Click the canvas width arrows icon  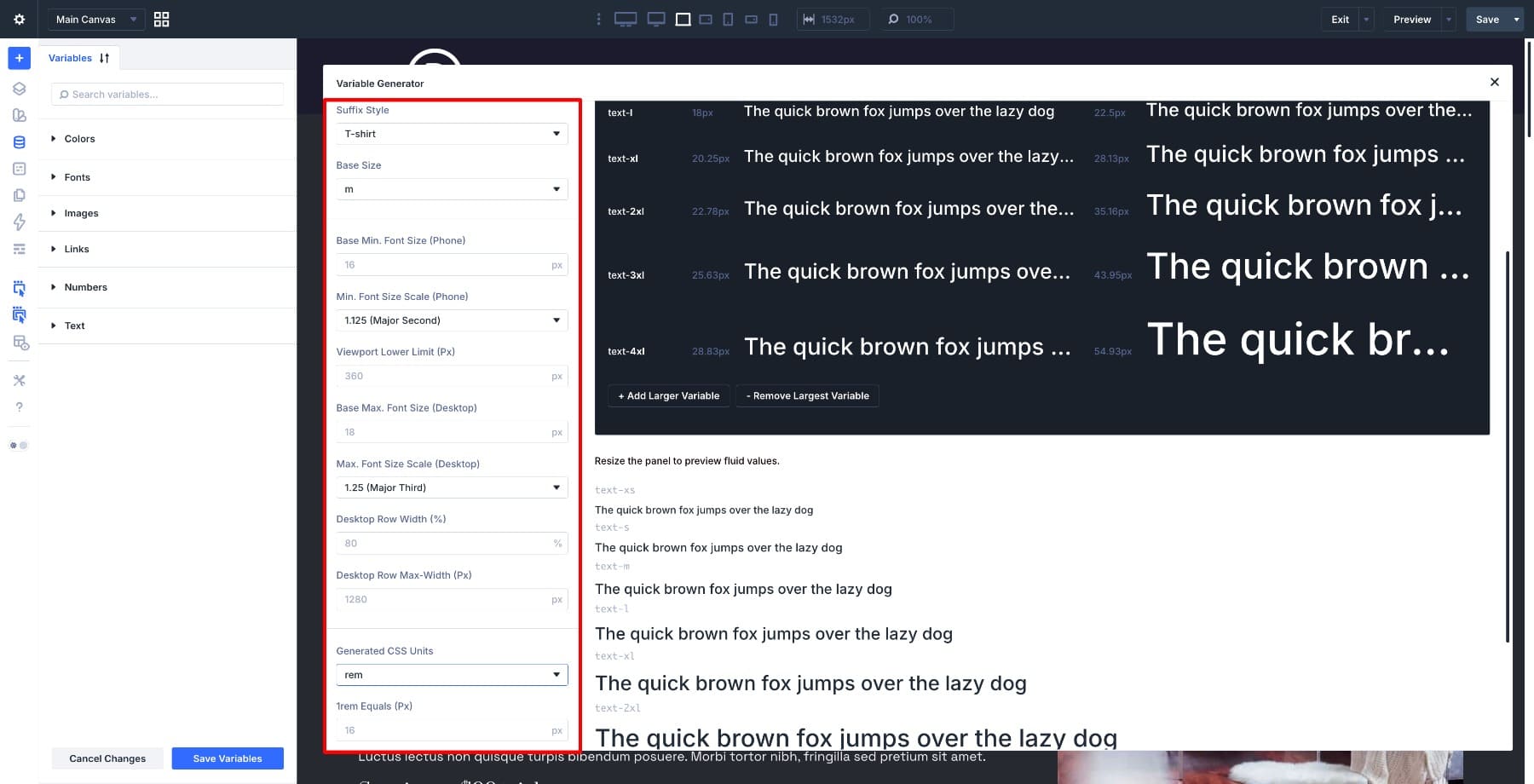[x=808, y=19]
